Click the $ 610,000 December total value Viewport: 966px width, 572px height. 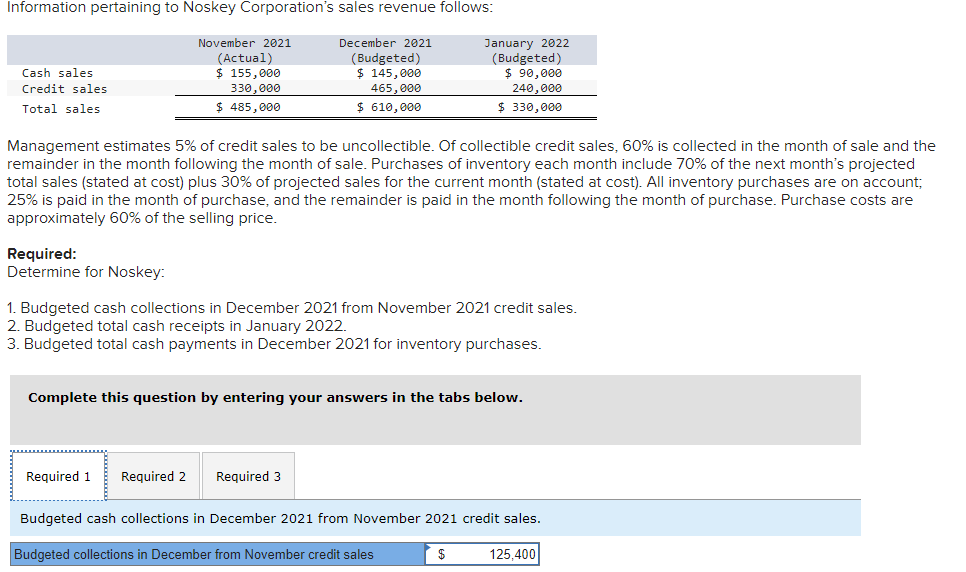pos(389,107)
